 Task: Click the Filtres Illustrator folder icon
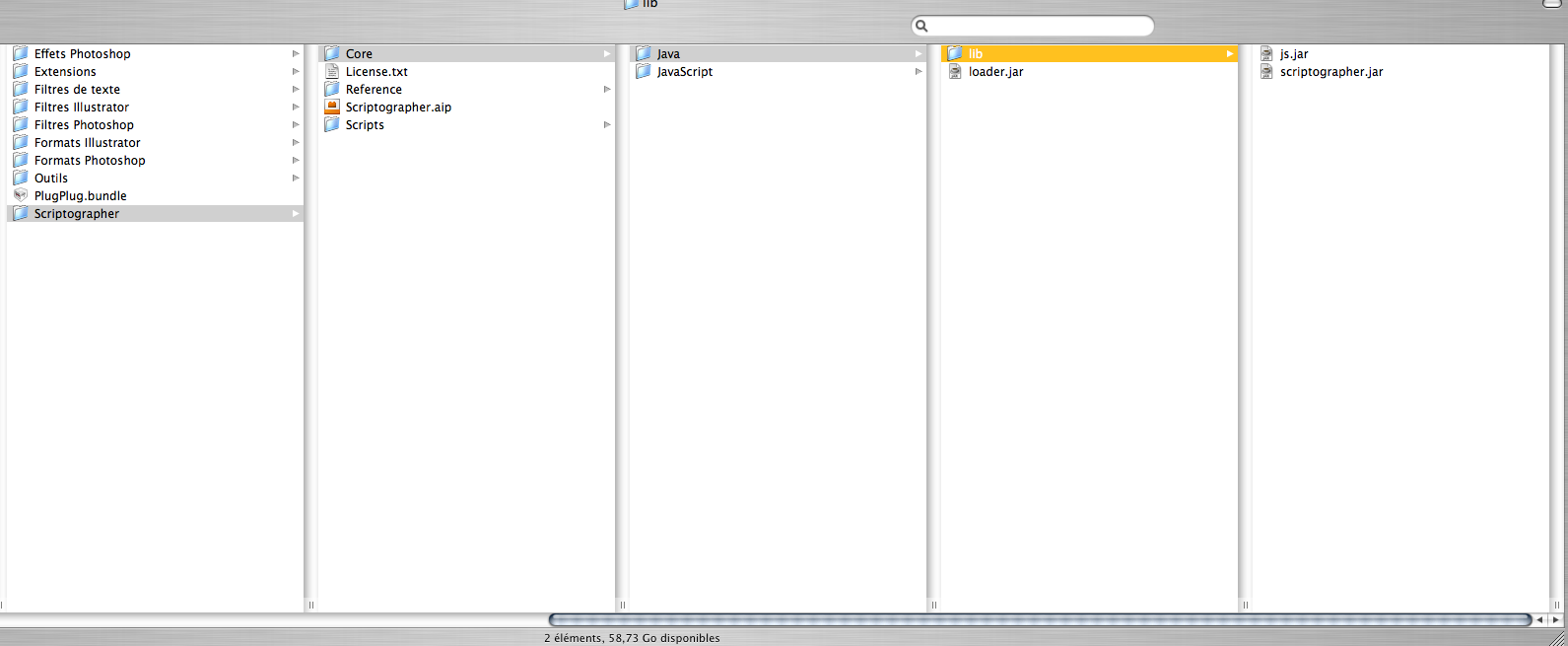(x=20, y=107)
